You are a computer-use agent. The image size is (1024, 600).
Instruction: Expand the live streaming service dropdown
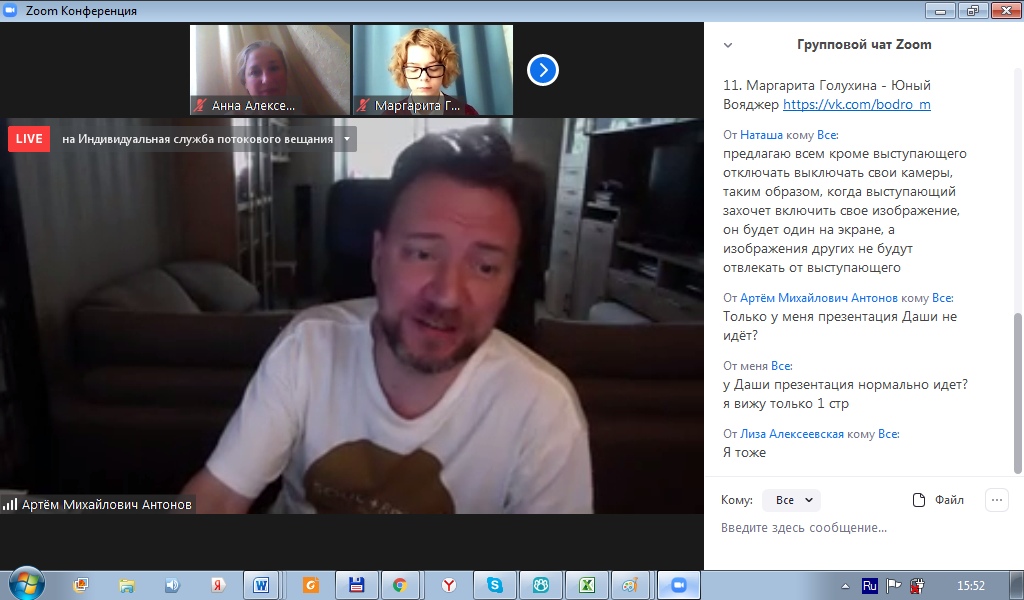pyautogui.click(x=347, y=139)
